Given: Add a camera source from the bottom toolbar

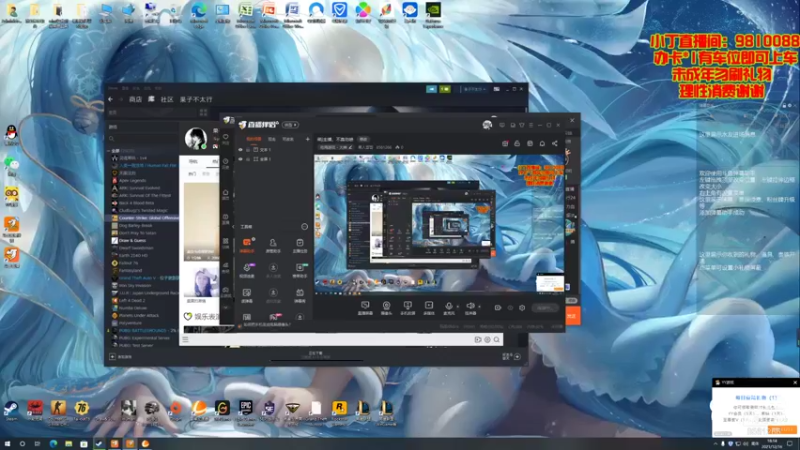Looking at the screenshot, I should [386, 307].
